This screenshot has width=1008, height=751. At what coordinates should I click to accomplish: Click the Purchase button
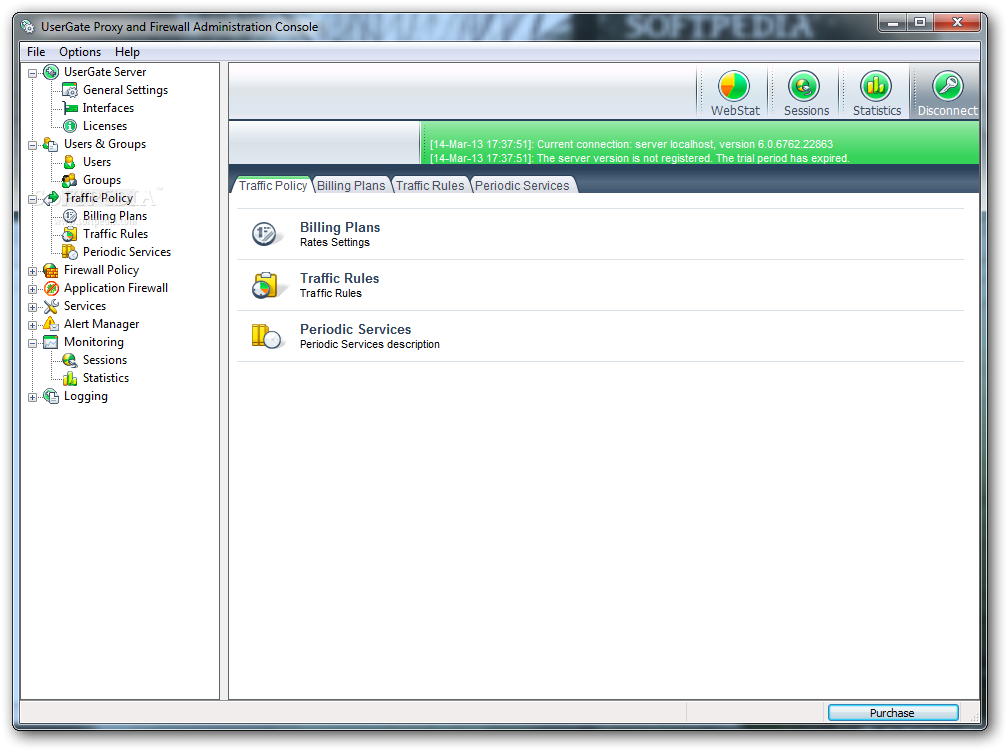pyautogui.click(x=892, y=712)
